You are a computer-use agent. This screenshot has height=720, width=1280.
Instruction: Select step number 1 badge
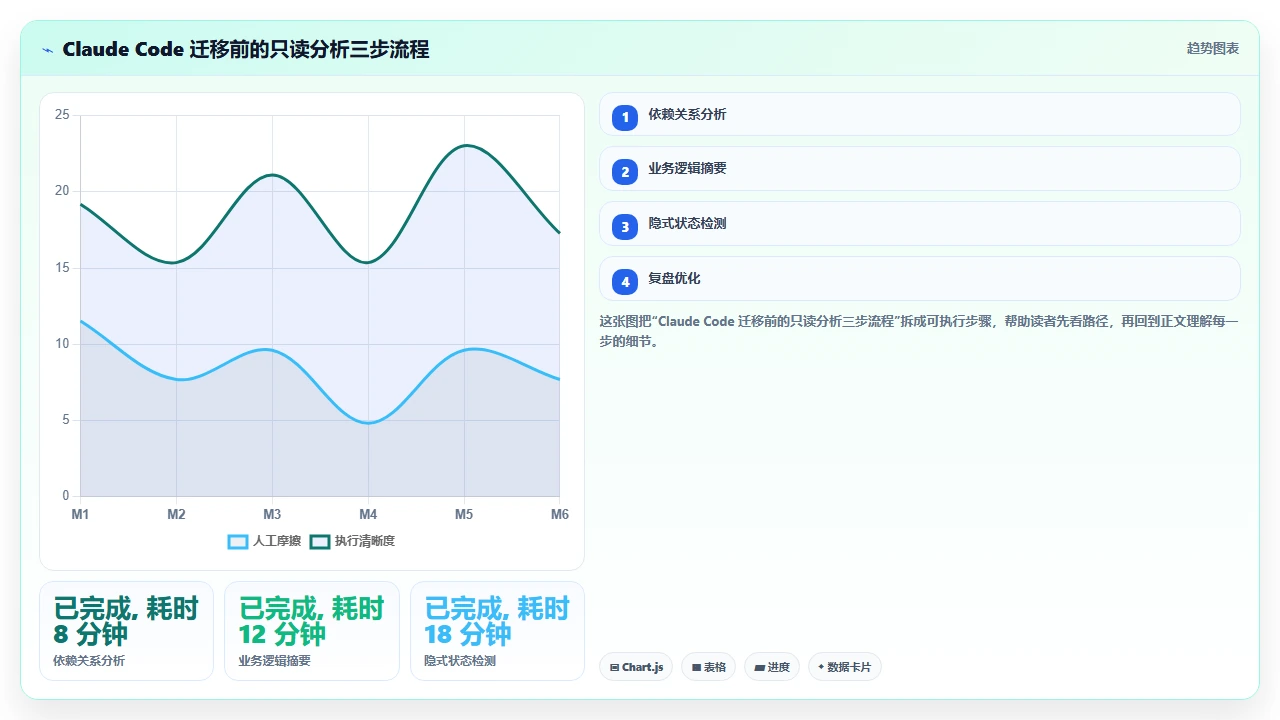coord(625,117)
